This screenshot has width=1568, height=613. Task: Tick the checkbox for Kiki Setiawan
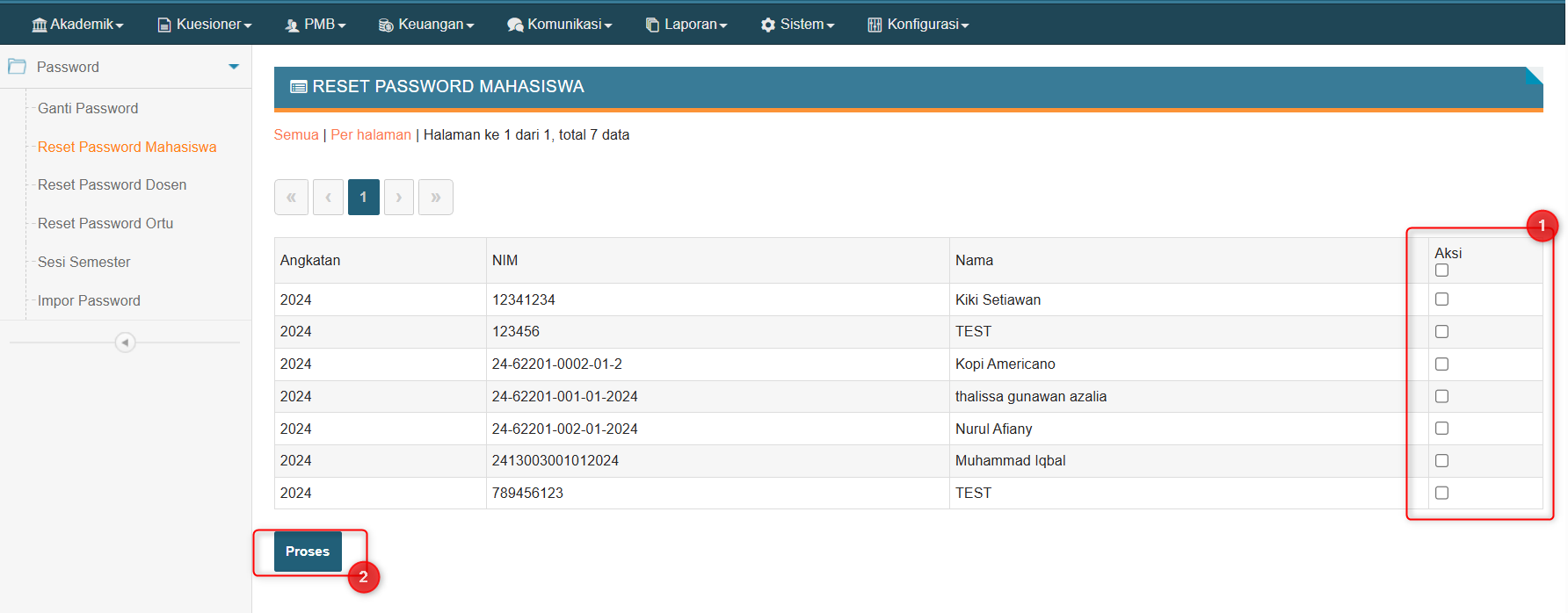click(x=1441, y=299)
